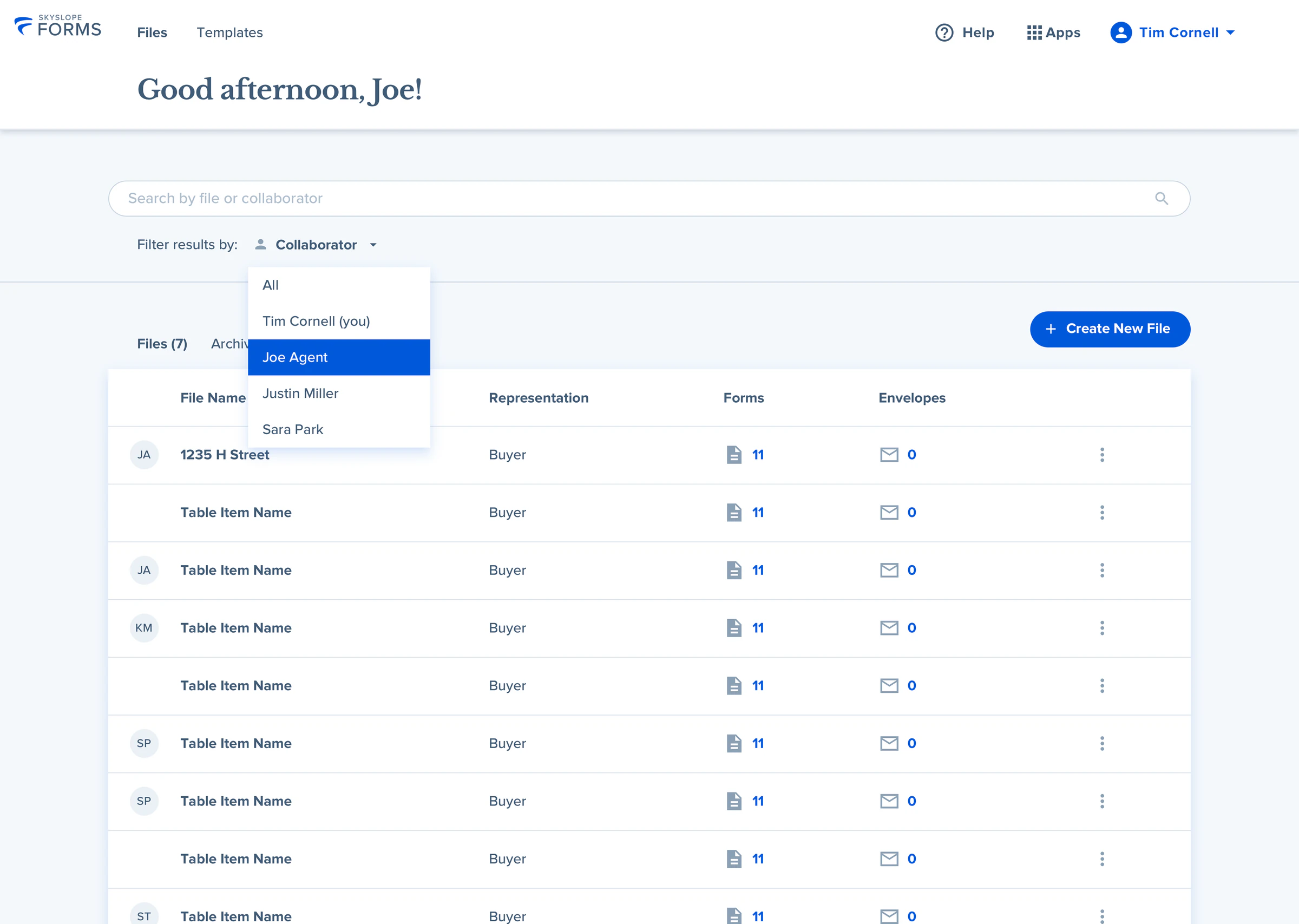Open the Apps grid icon
Image resolution: width=1299 pixels, height=924 pixels.
click(1034, 32)
